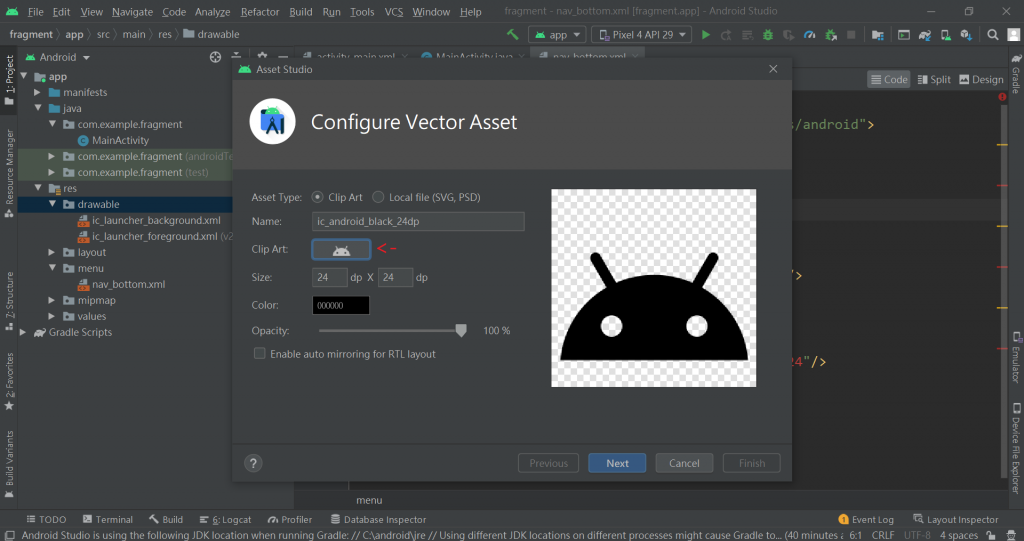
Task: Click the Make Project hammer icon
Action: [513, 35]
